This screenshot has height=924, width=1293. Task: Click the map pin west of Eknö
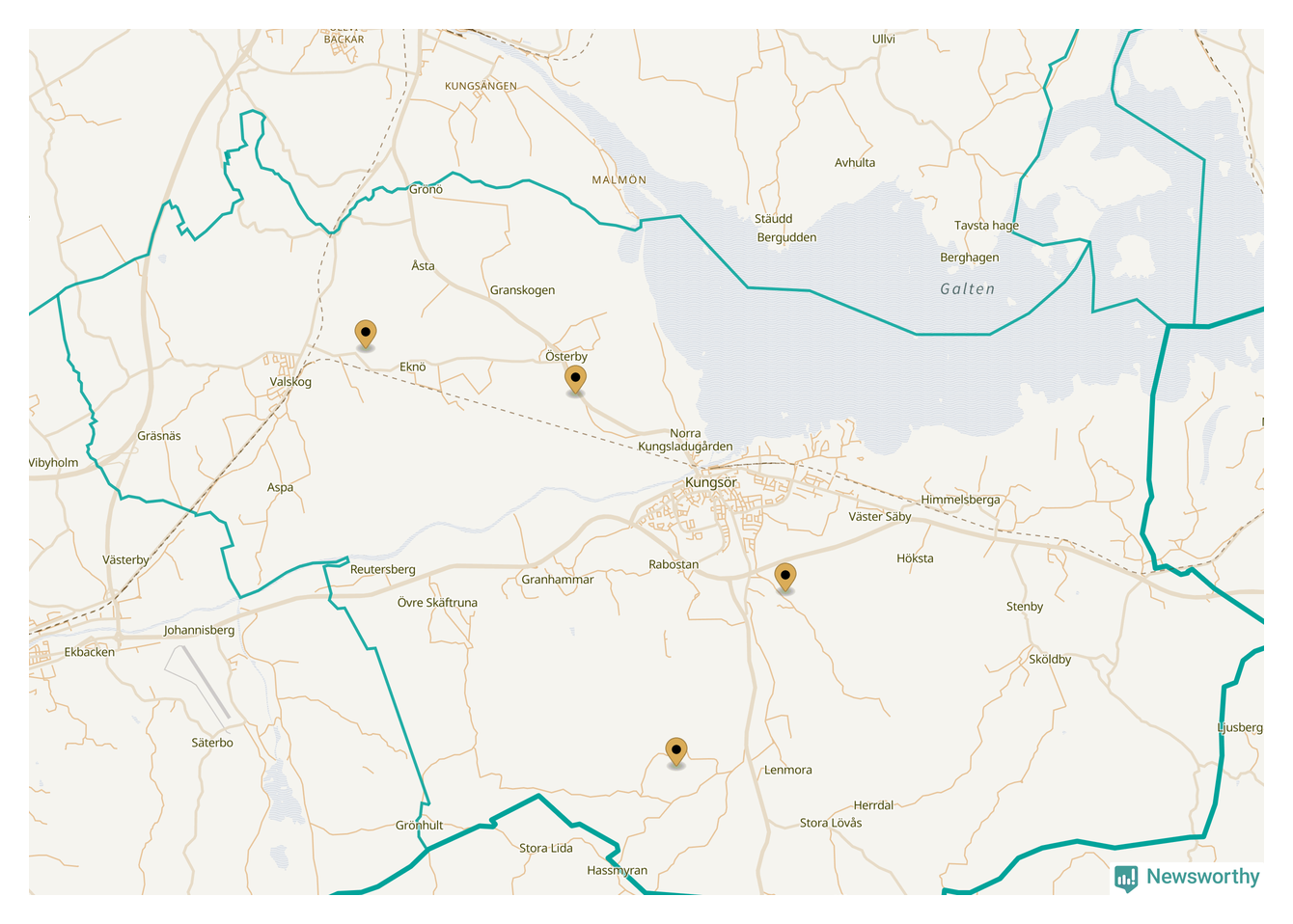[x=365, y=333]
